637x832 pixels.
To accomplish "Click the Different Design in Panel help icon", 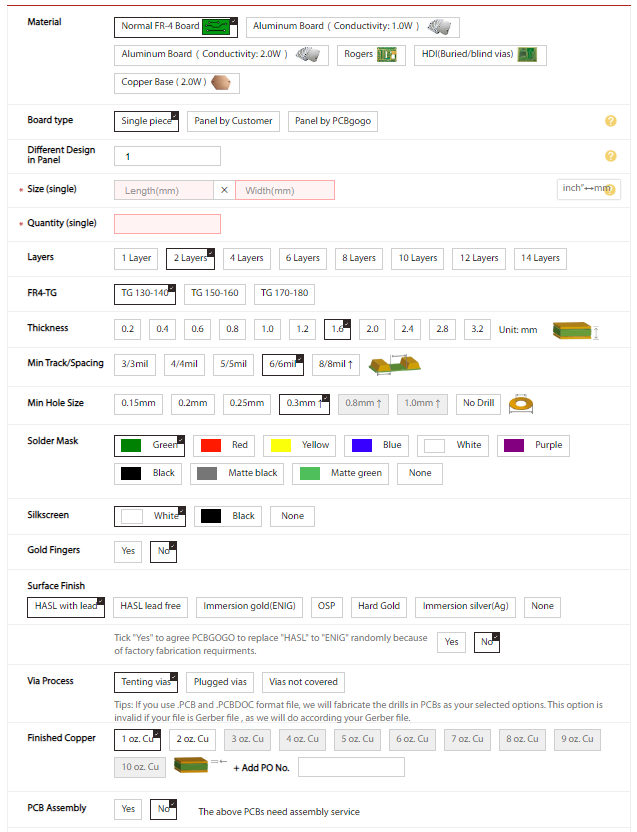I will pos(610,156).
